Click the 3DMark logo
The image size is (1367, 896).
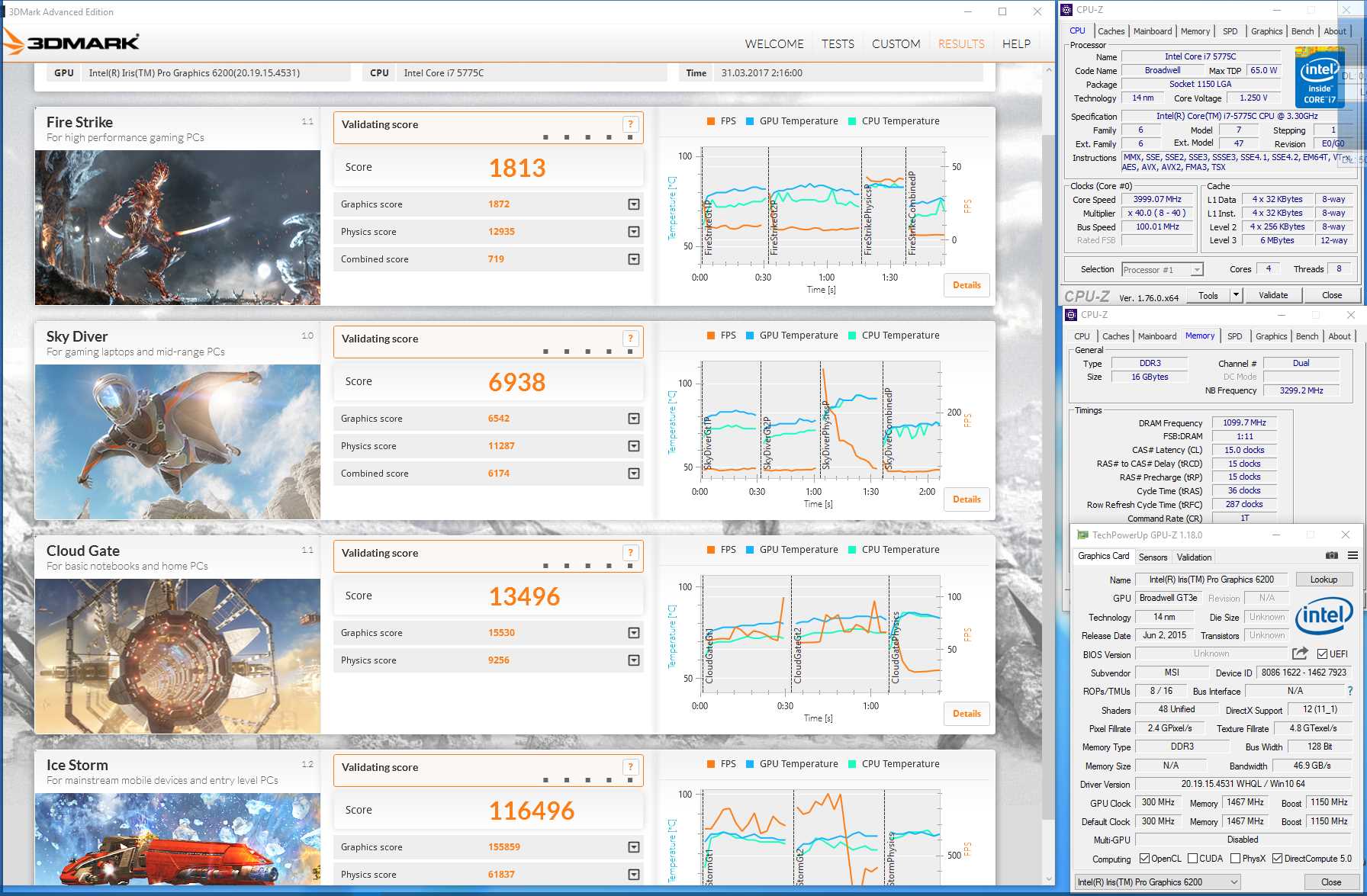(72, 42)
